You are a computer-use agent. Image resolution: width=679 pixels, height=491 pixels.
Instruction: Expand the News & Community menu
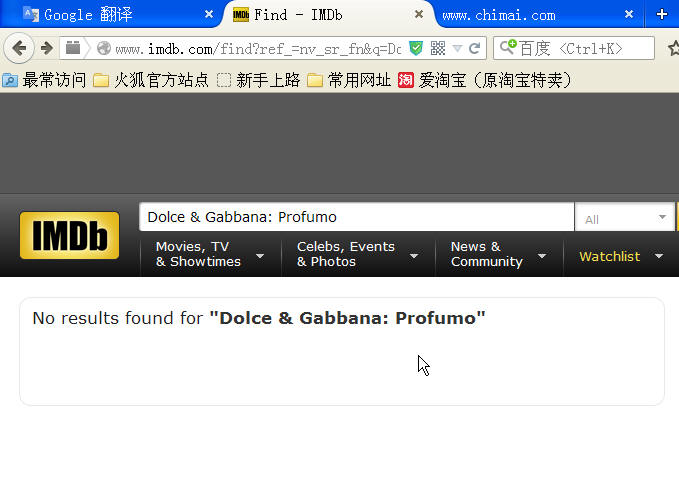point(498,254)
